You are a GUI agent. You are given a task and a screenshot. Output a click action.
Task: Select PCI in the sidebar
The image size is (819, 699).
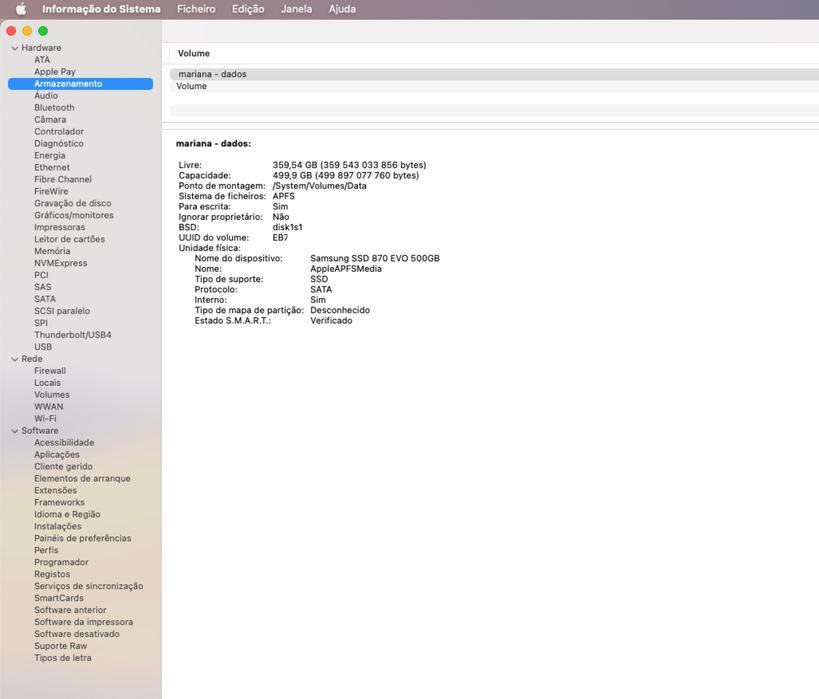[x=41, y=275]
